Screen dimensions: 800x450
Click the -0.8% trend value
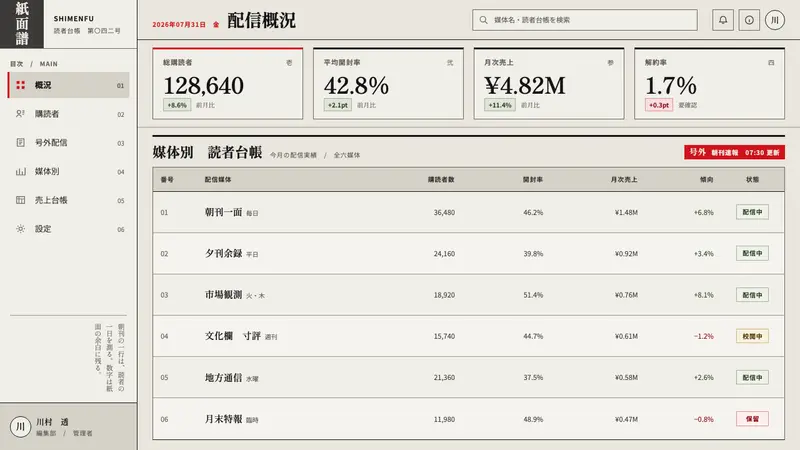(704, 419)
